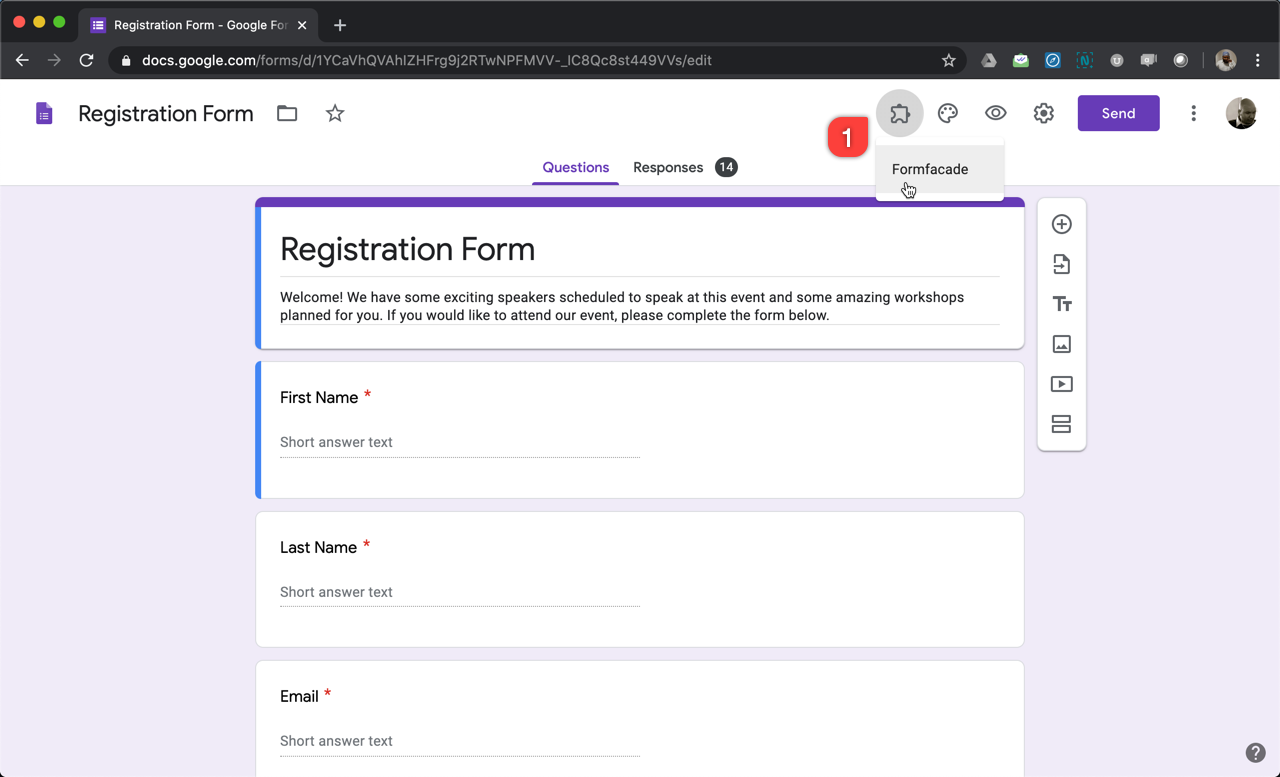Switch to the Responses tab
1280x777 pixels.
(x=668, y=167)
